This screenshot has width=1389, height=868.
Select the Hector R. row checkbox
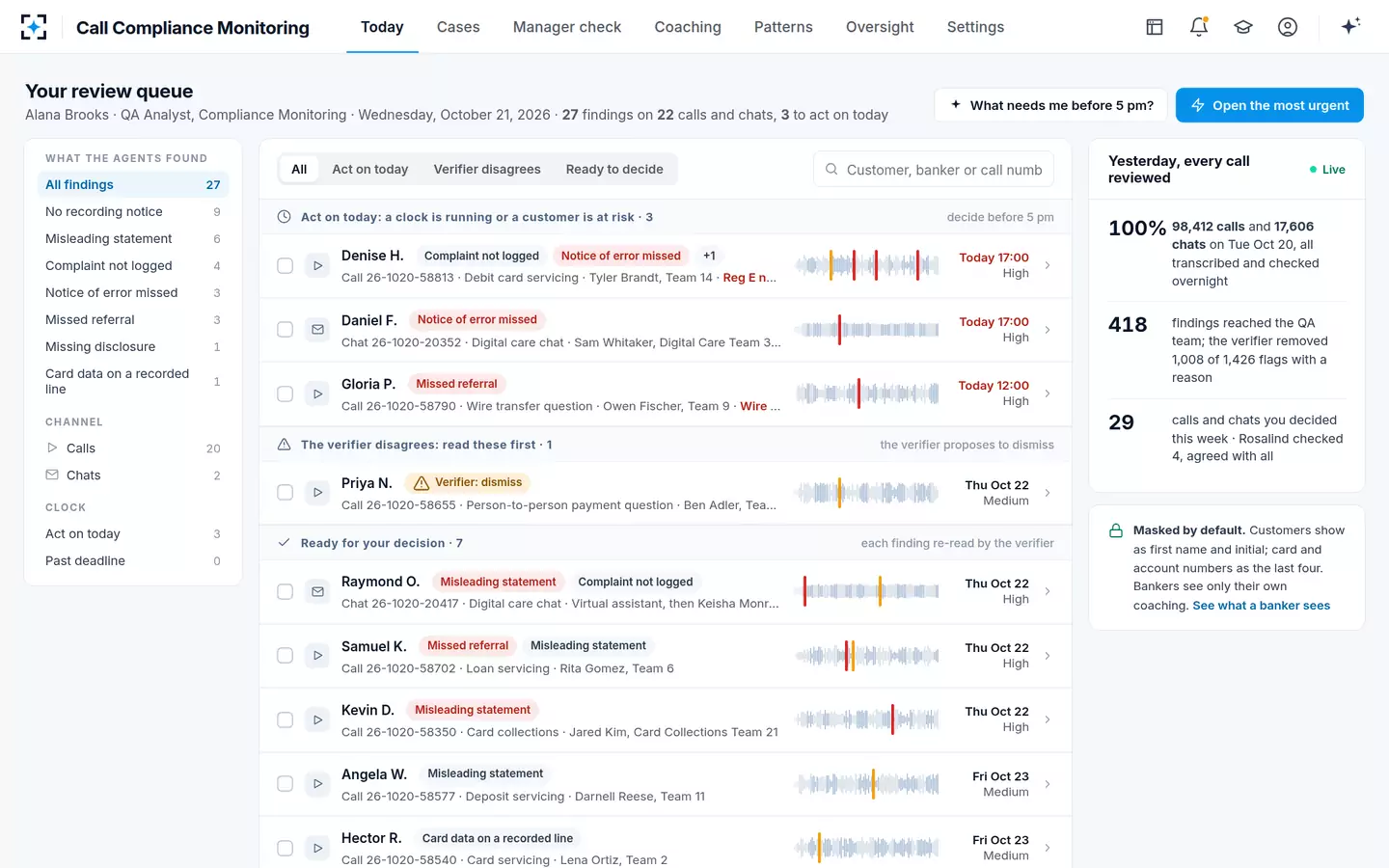pyautogui.click(x=285, y=848)
